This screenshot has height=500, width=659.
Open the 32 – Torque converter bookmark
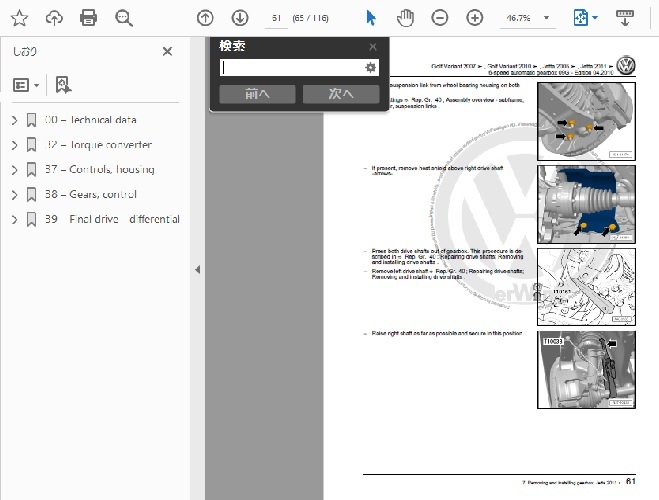click(x=98, y=145)
